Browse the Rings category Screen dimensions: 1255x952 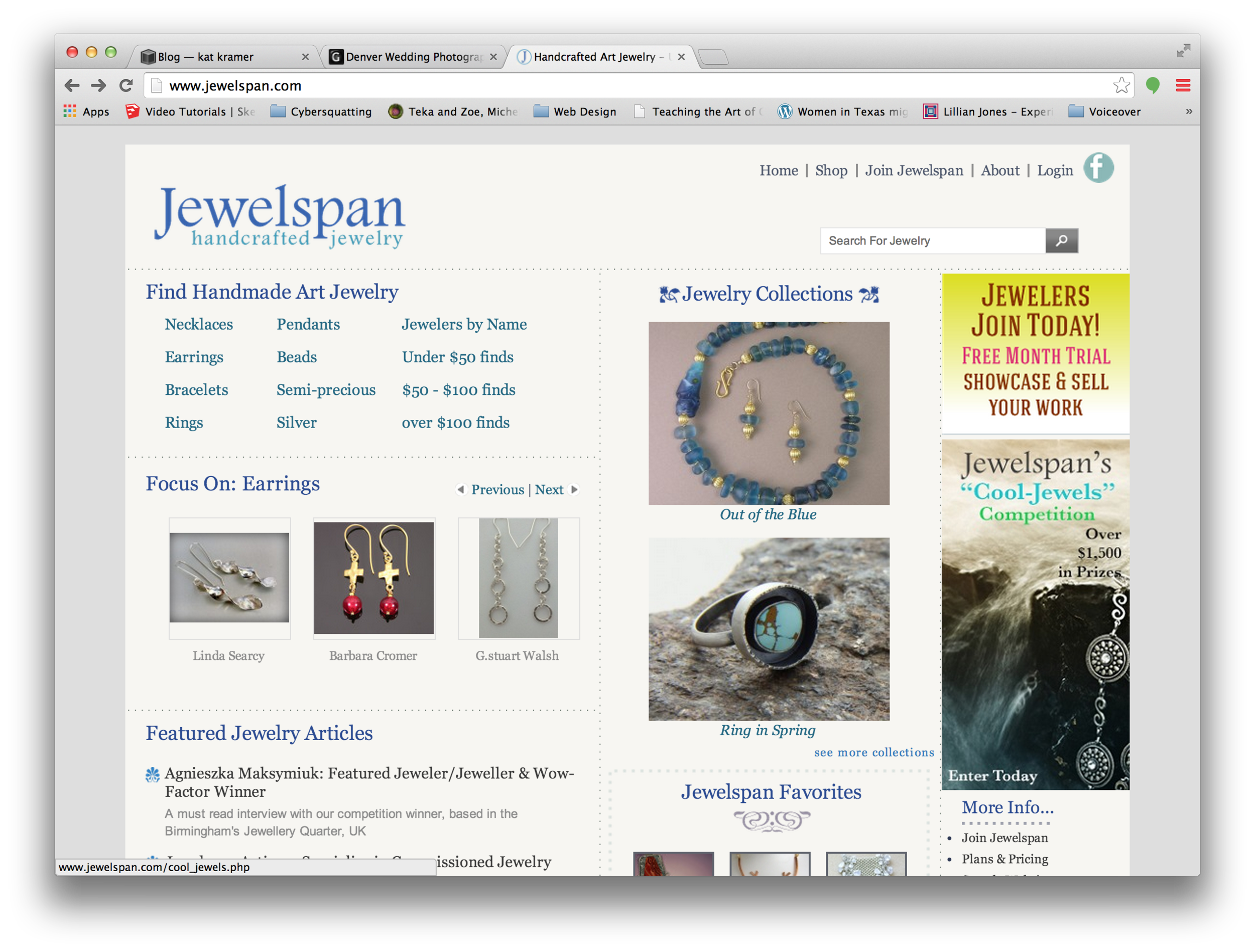[184, 423]
